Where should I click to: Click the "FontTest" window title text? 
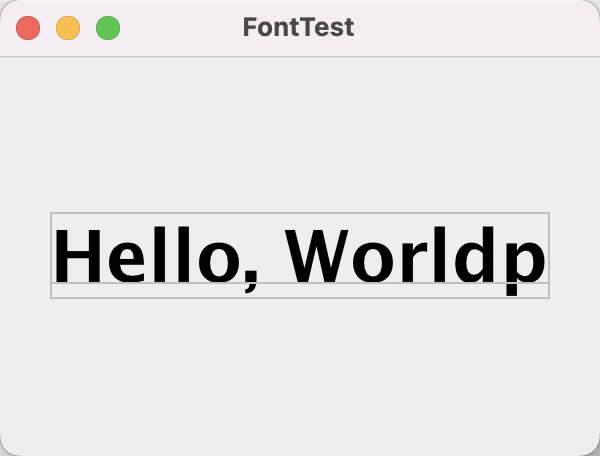[x=298, y=28]
